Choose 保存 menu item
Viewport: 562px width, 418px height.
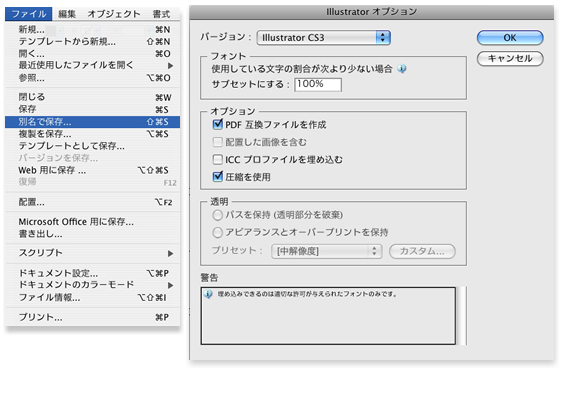click(92, 109)
